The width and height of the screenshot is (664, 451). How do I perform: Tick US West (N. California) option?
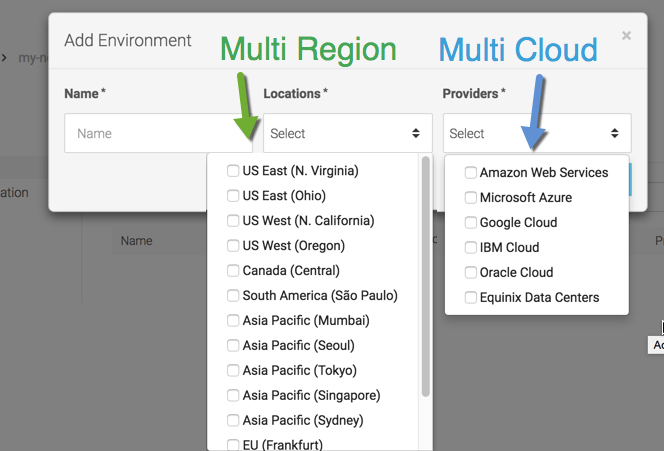coord(233,221)
